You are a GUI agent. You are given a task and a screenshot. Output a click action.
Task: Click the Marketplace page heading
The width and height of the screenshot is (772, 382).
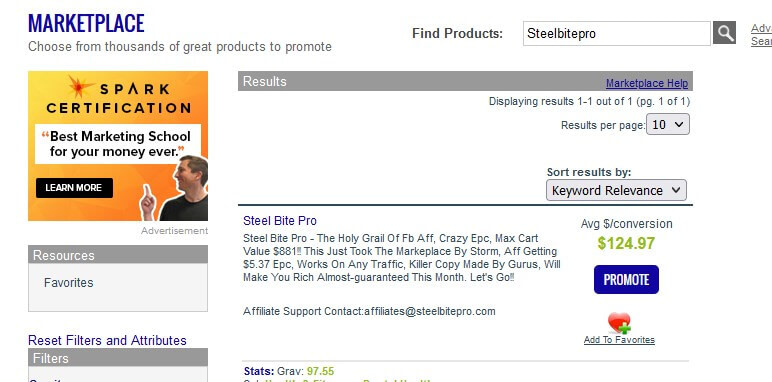coord(86,23)
